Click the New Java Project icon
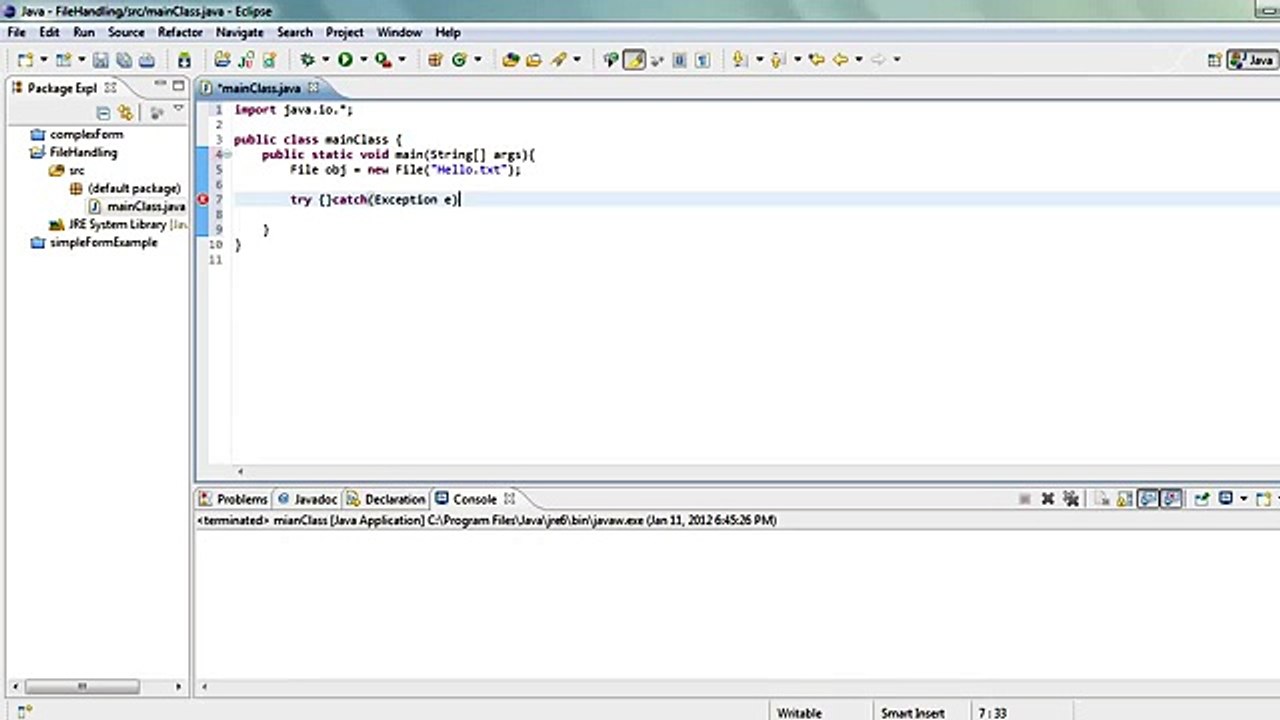The image size is (1280, 720). coord(222,60)
